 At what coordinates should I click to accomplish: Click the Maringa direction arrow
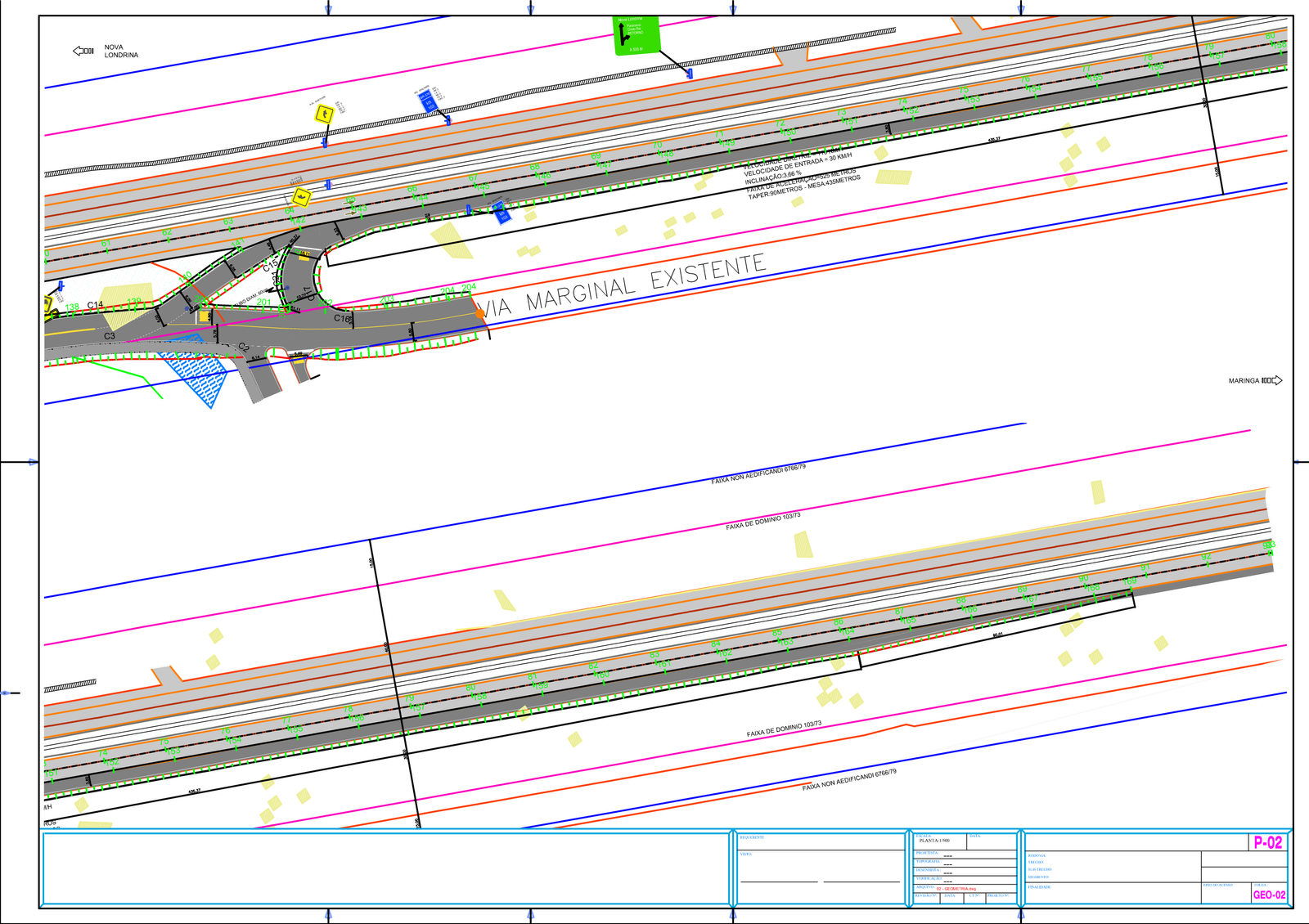[x=1272, y=380]
